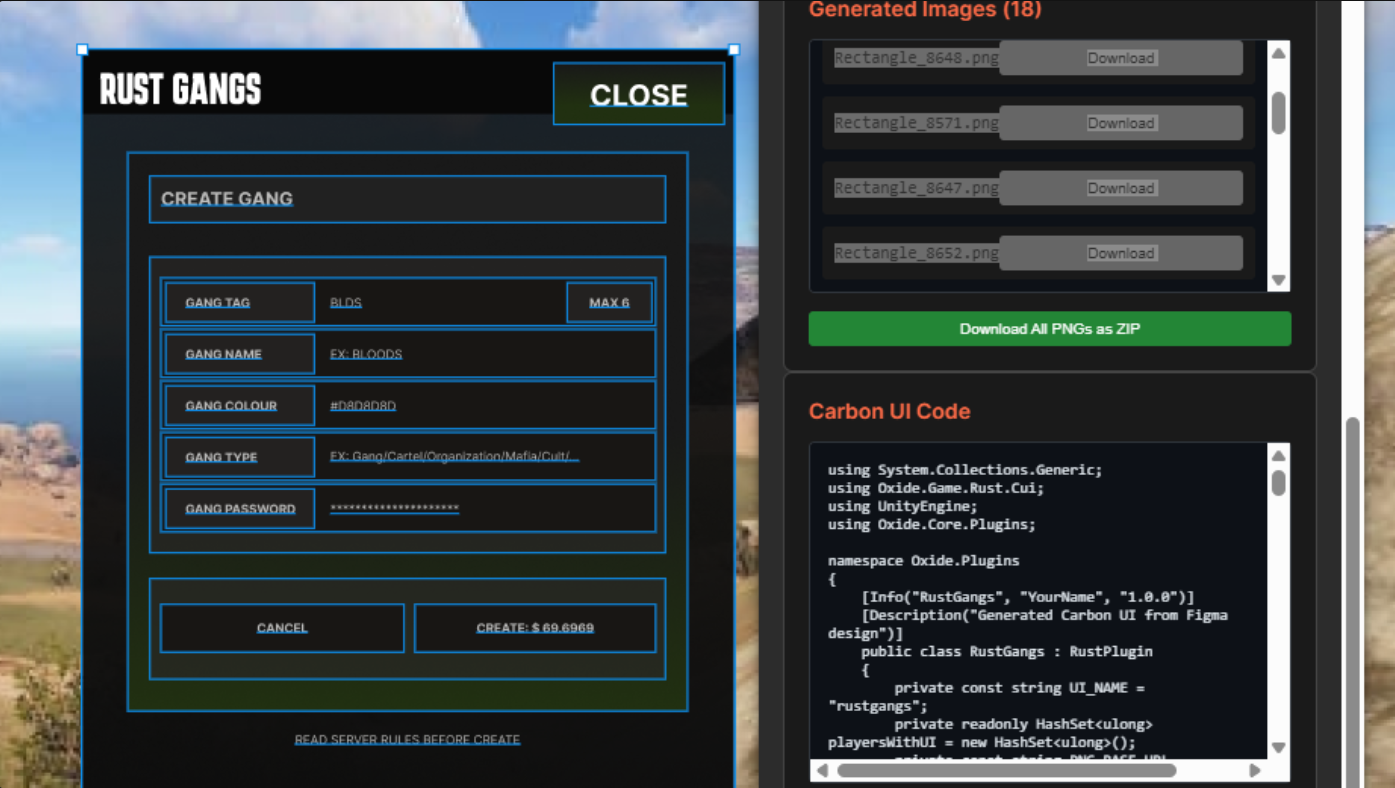The image size is (1395, 788).
Task: Click the Gang Name input field
Action: pos(485,354)
